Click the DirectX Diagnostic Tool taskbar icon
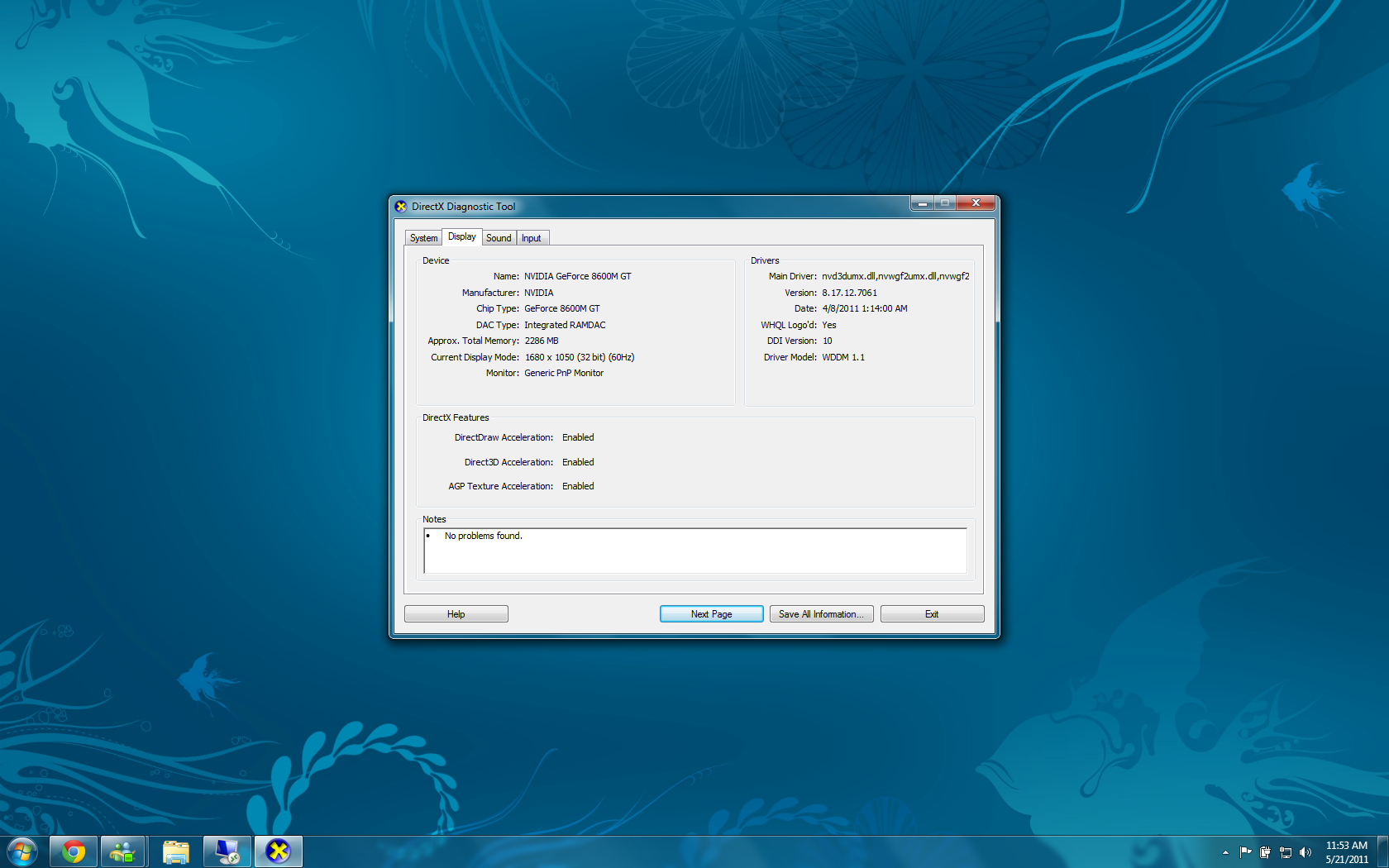Screen dimensions: 1389x868 [x=279, y=851]
